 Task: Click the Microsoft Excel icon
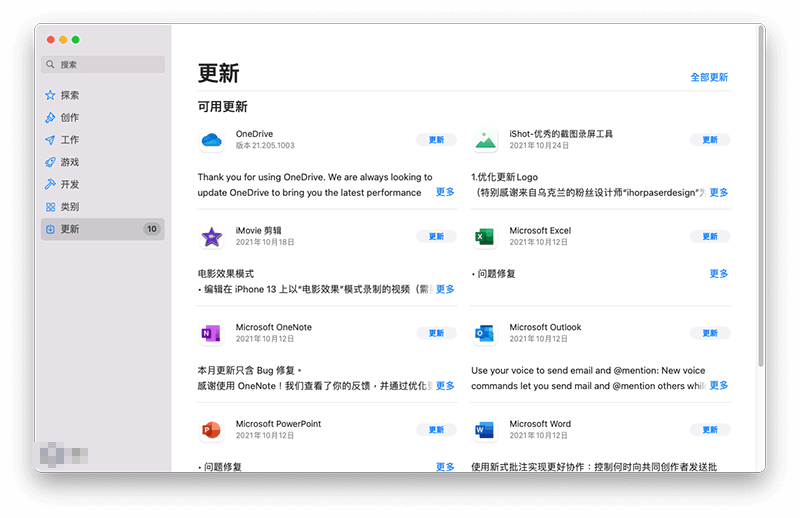485,237
